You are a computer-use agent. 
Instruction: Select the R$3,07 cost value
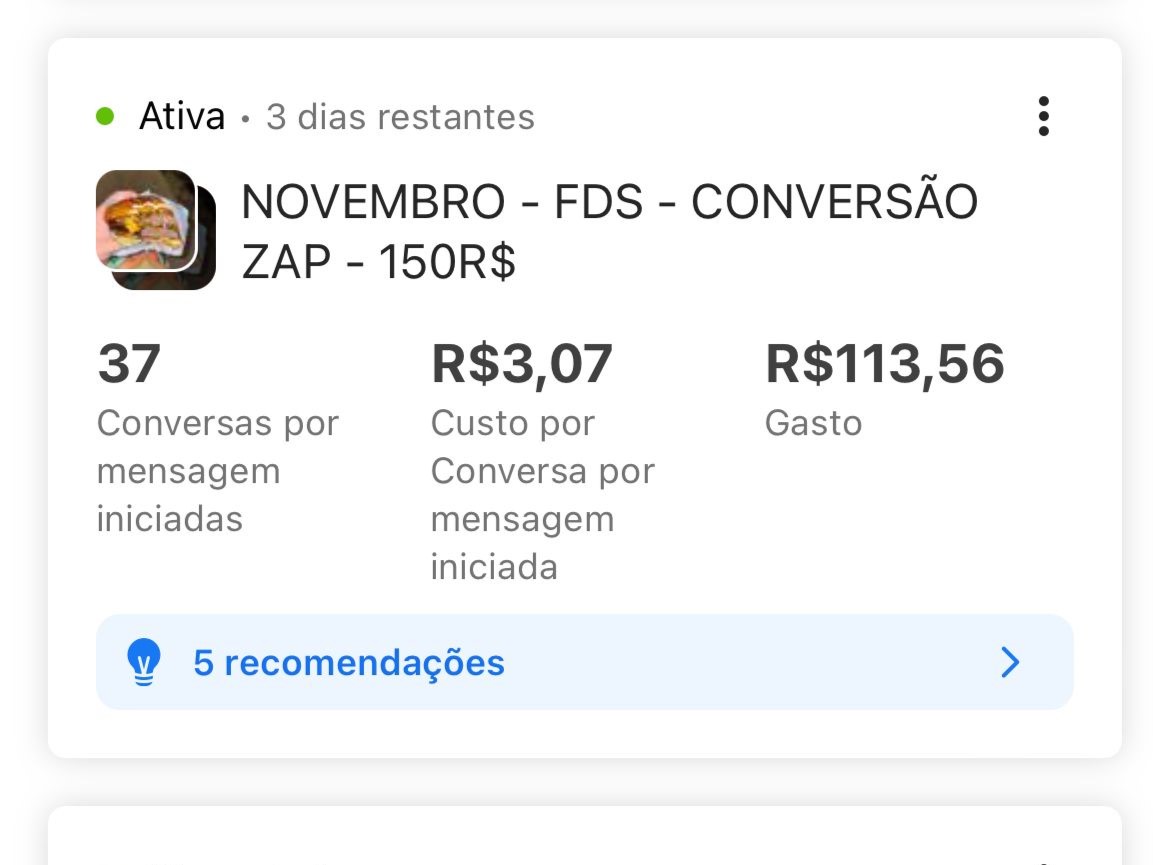521,363
